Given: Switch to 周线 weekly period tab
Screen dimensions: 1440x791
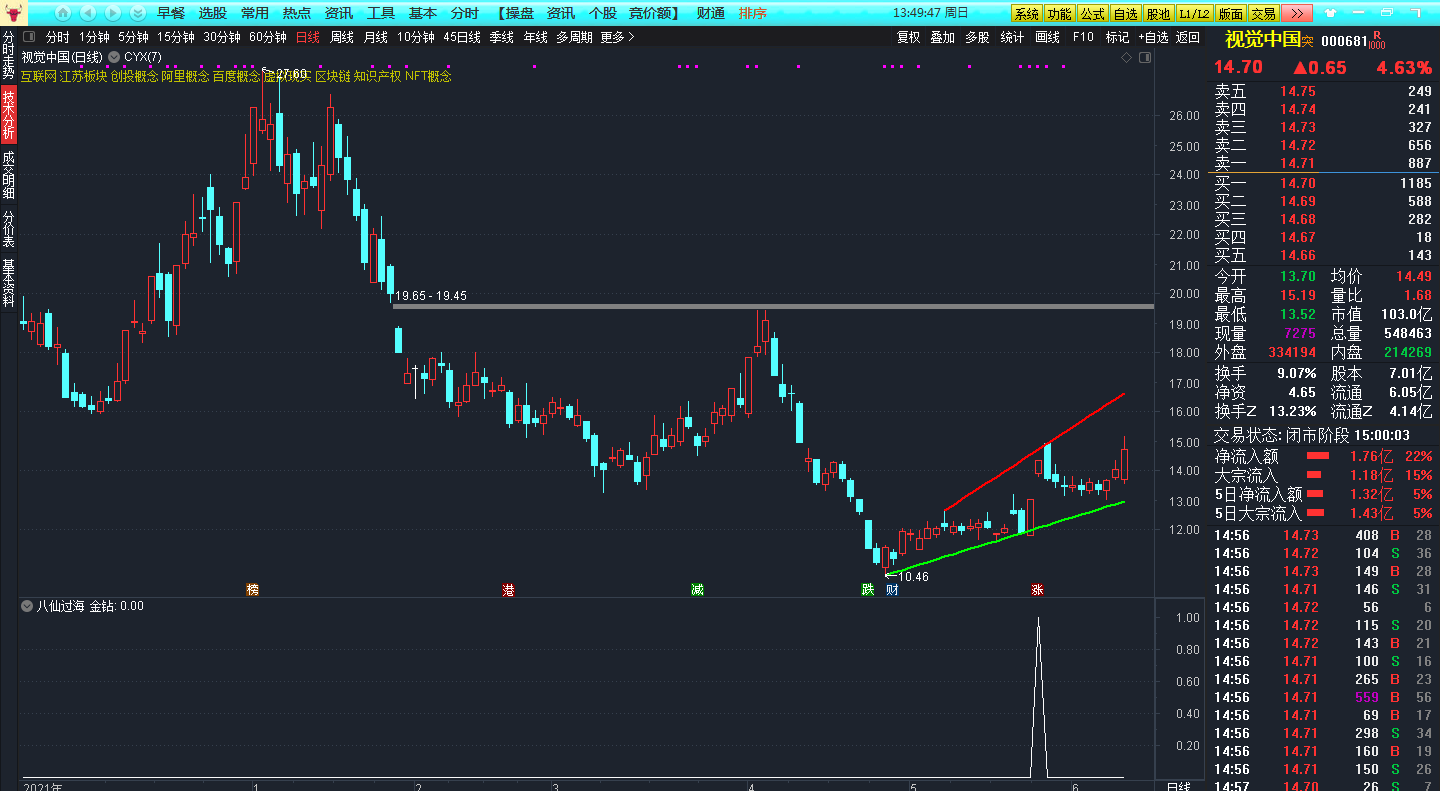Looking at the screenshot, I should tap(342, 37).
